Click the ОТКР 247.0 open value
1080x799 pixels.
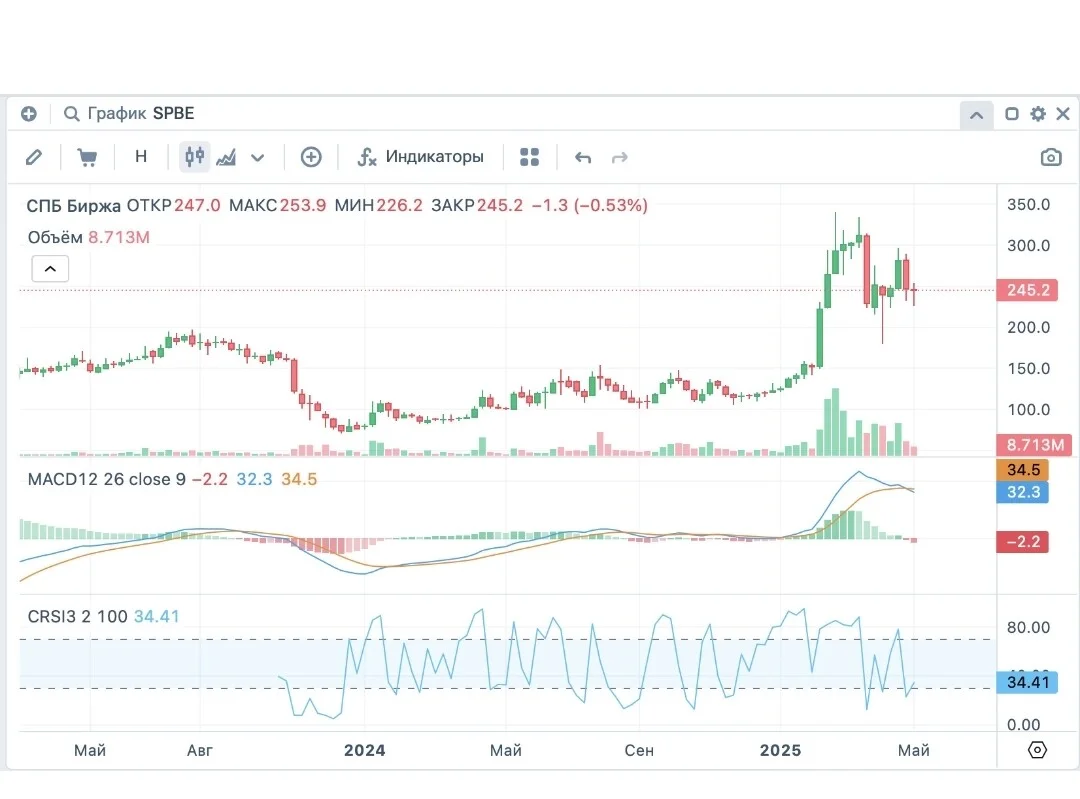click(174, 205)
